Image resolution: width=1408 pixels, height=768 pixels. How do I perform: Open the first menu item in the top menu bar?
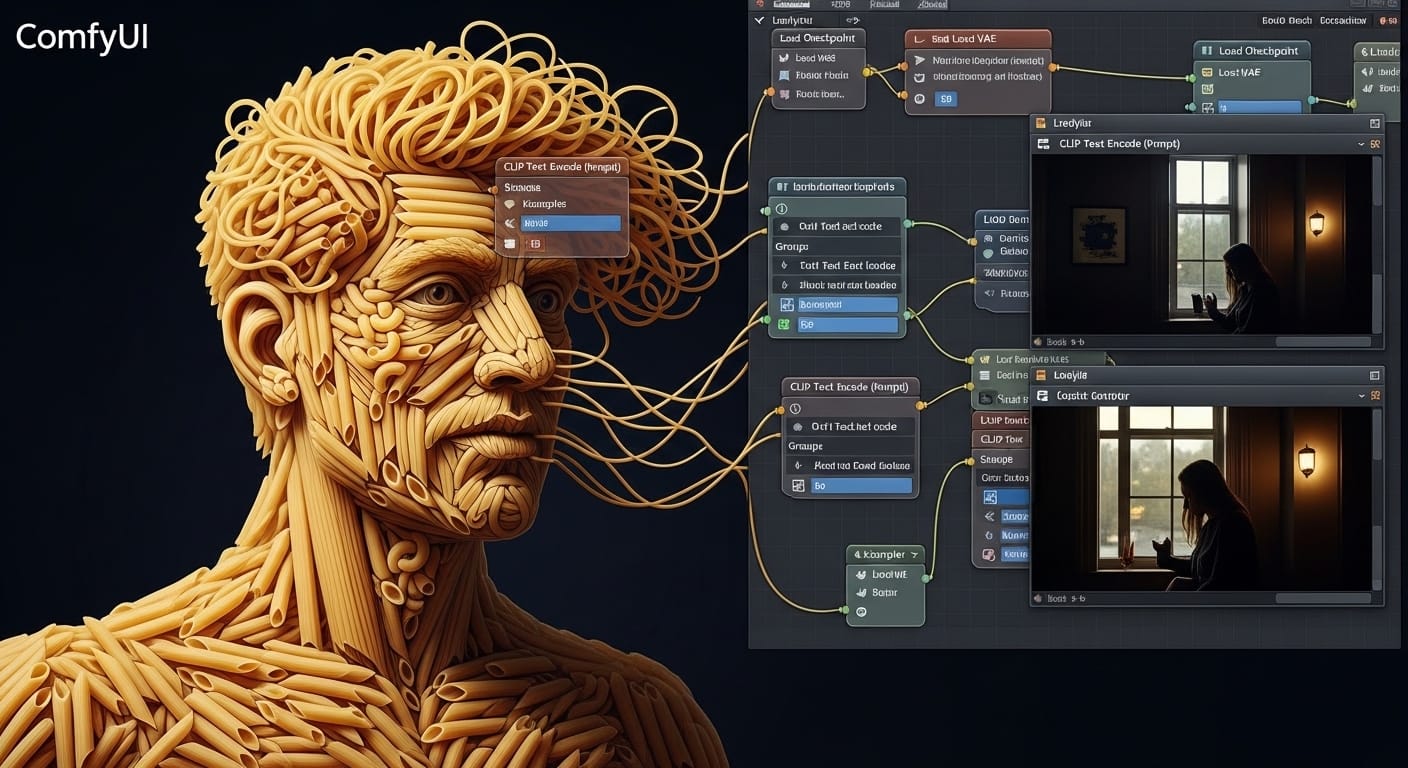tap(791, 5)
